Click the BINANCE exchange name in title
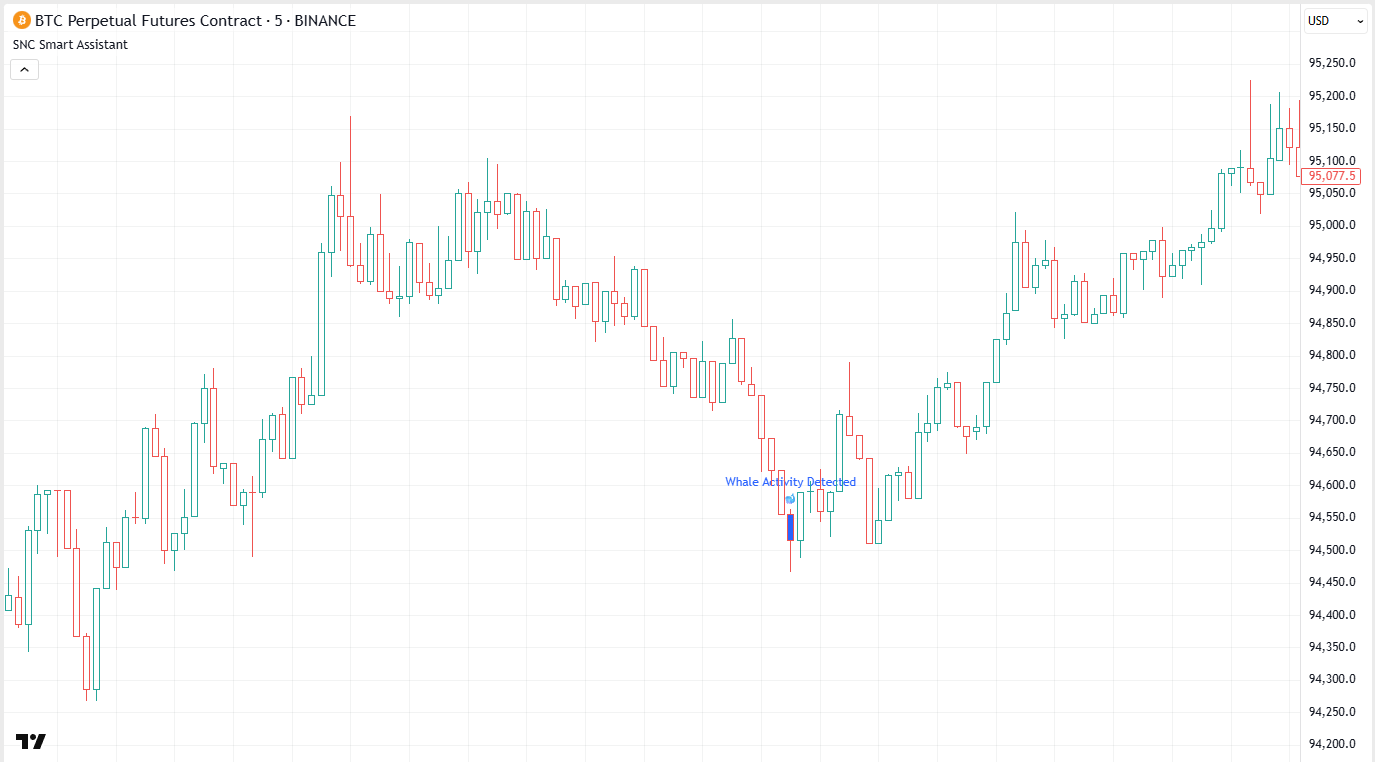 (324, 20)
